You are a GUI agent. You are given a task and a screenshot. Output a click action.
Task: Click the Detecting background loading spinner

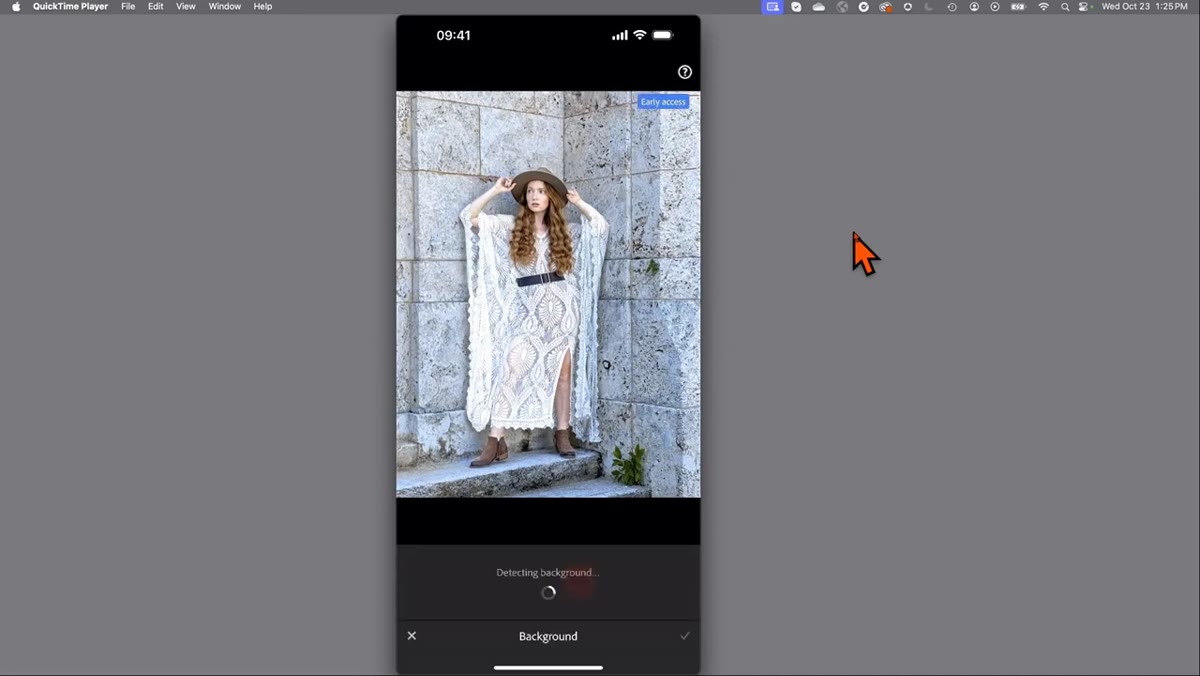(548, 592)
